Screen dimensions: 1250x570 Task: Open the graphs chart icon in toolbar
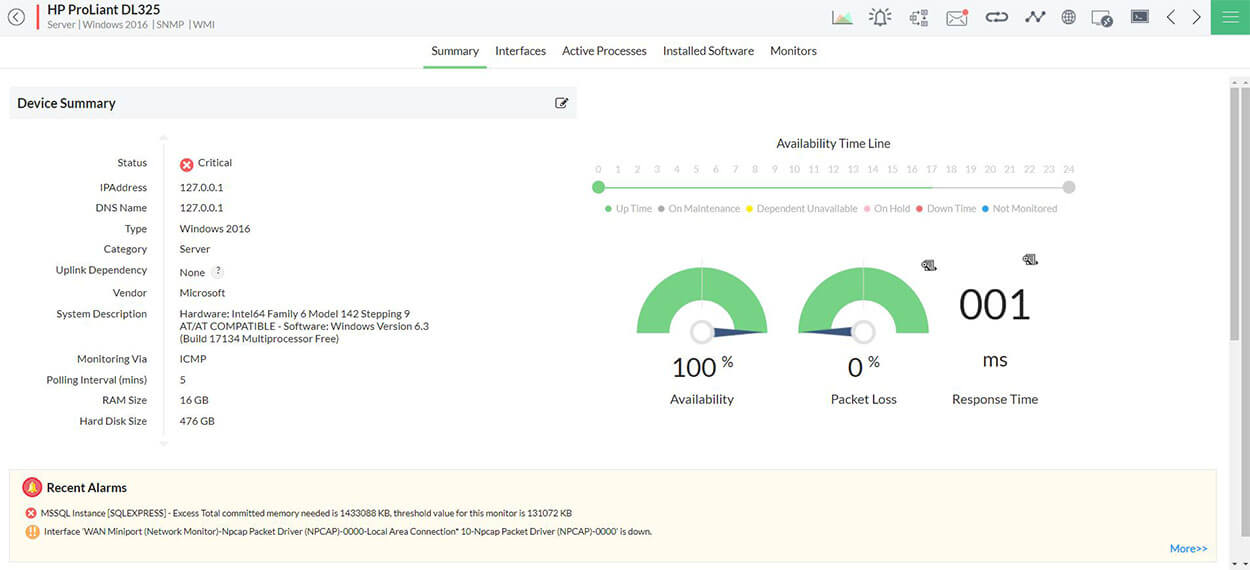(x=842, y=17)
